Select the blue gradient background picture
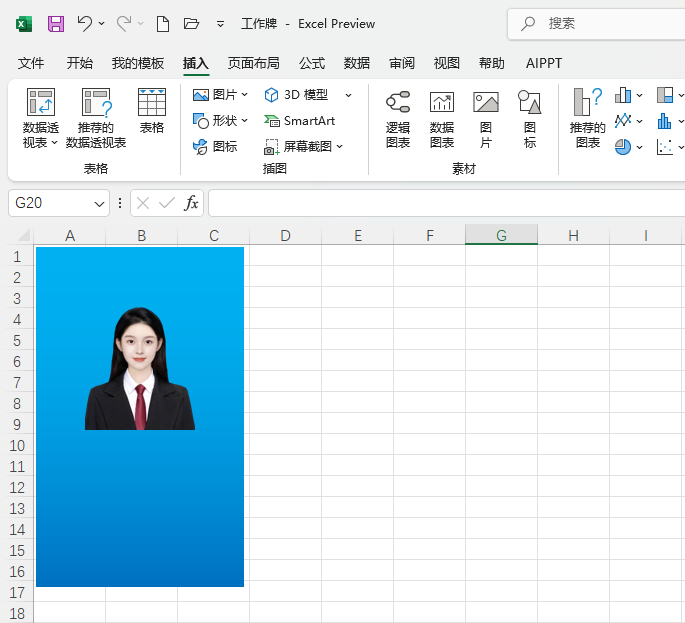Screen dimensions: 685x623 pyautogui.click(x=140, y=509)
